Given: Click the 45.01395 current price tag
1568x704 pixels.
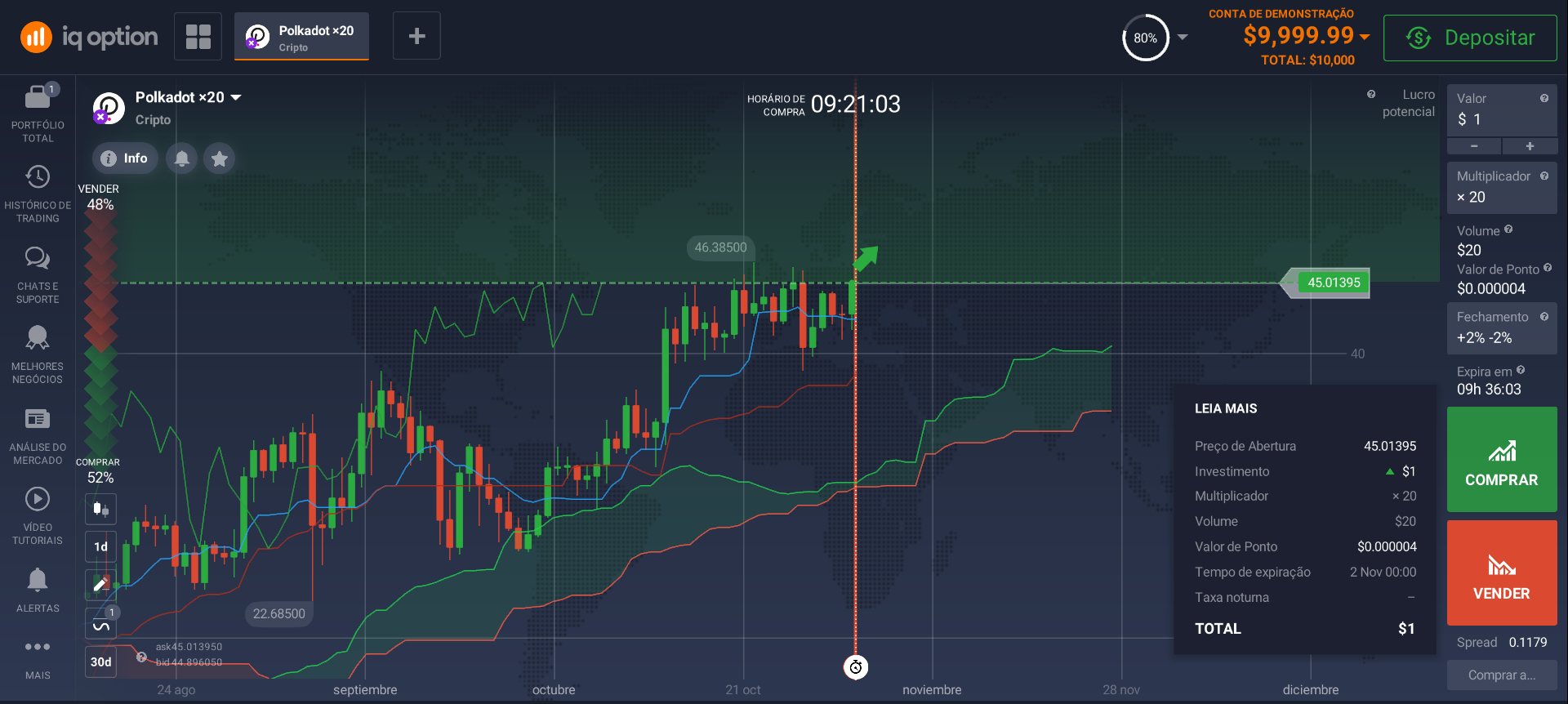Looking at the screenshot, I should pyautogui.click(x=1334, y=283).
